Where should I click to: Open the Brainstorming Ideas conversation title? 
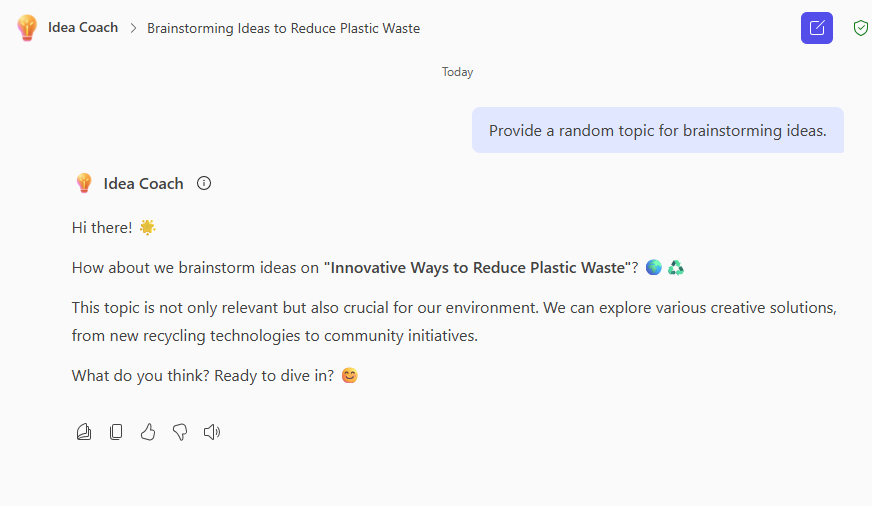[283, 28]
